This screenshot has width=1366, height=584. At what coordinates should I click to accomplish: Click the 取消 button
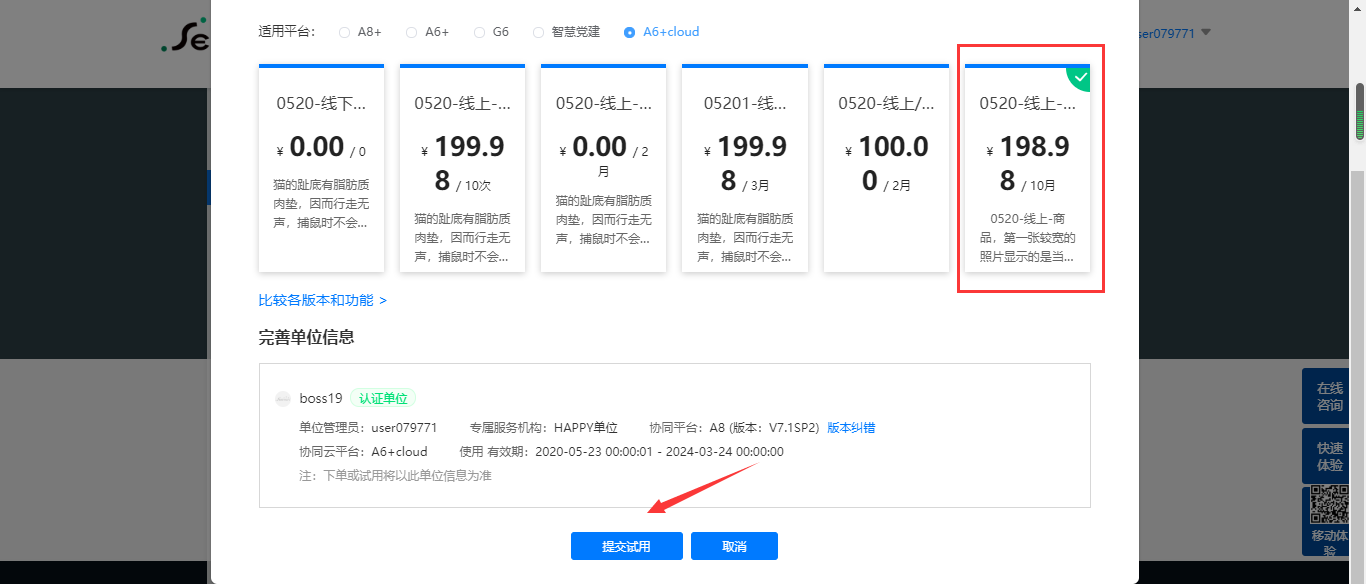pyautogui.click(x=734, y=546)
